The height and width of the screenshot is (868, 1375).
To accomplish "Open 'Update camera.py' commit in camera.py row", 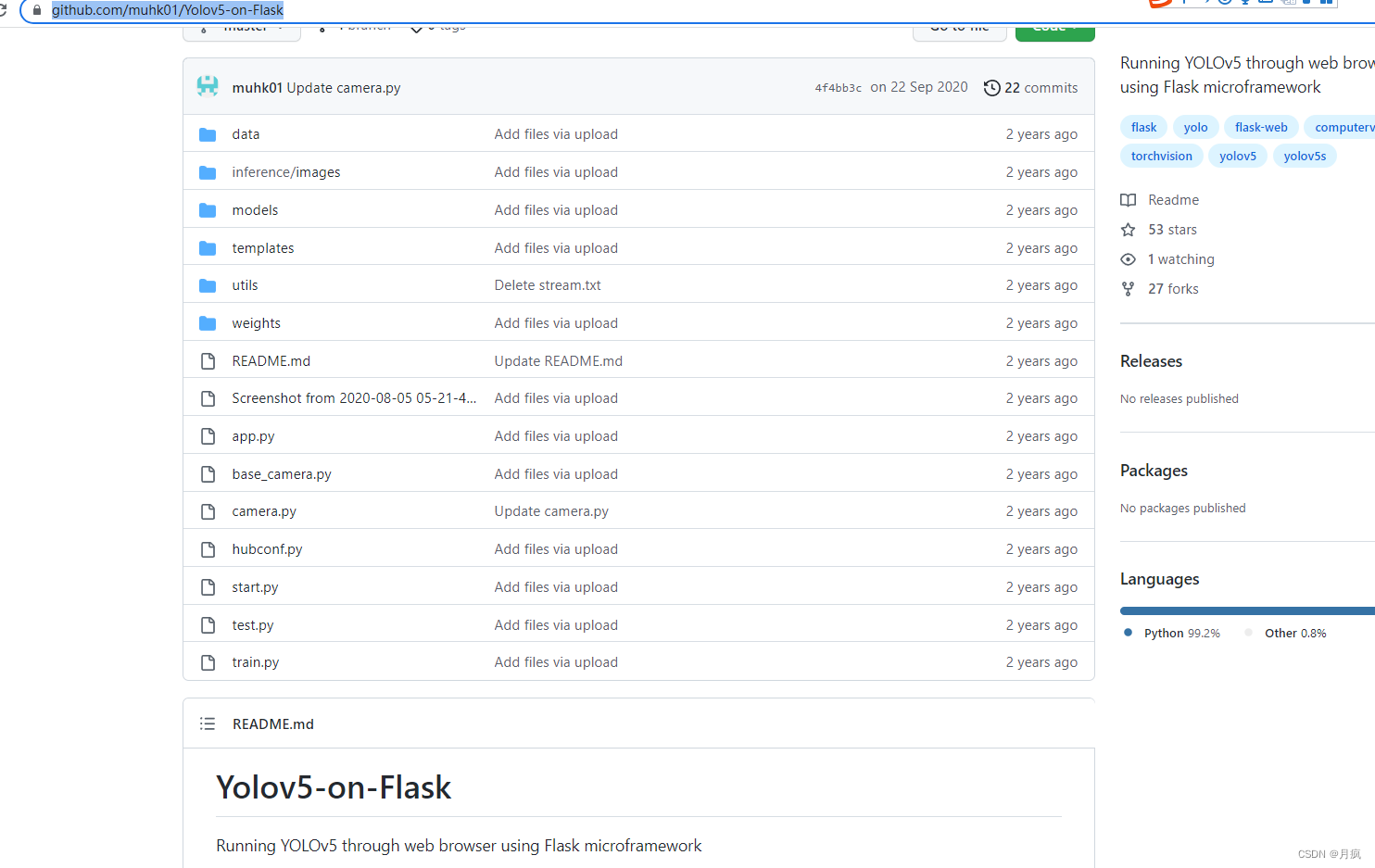I will 551,511.
